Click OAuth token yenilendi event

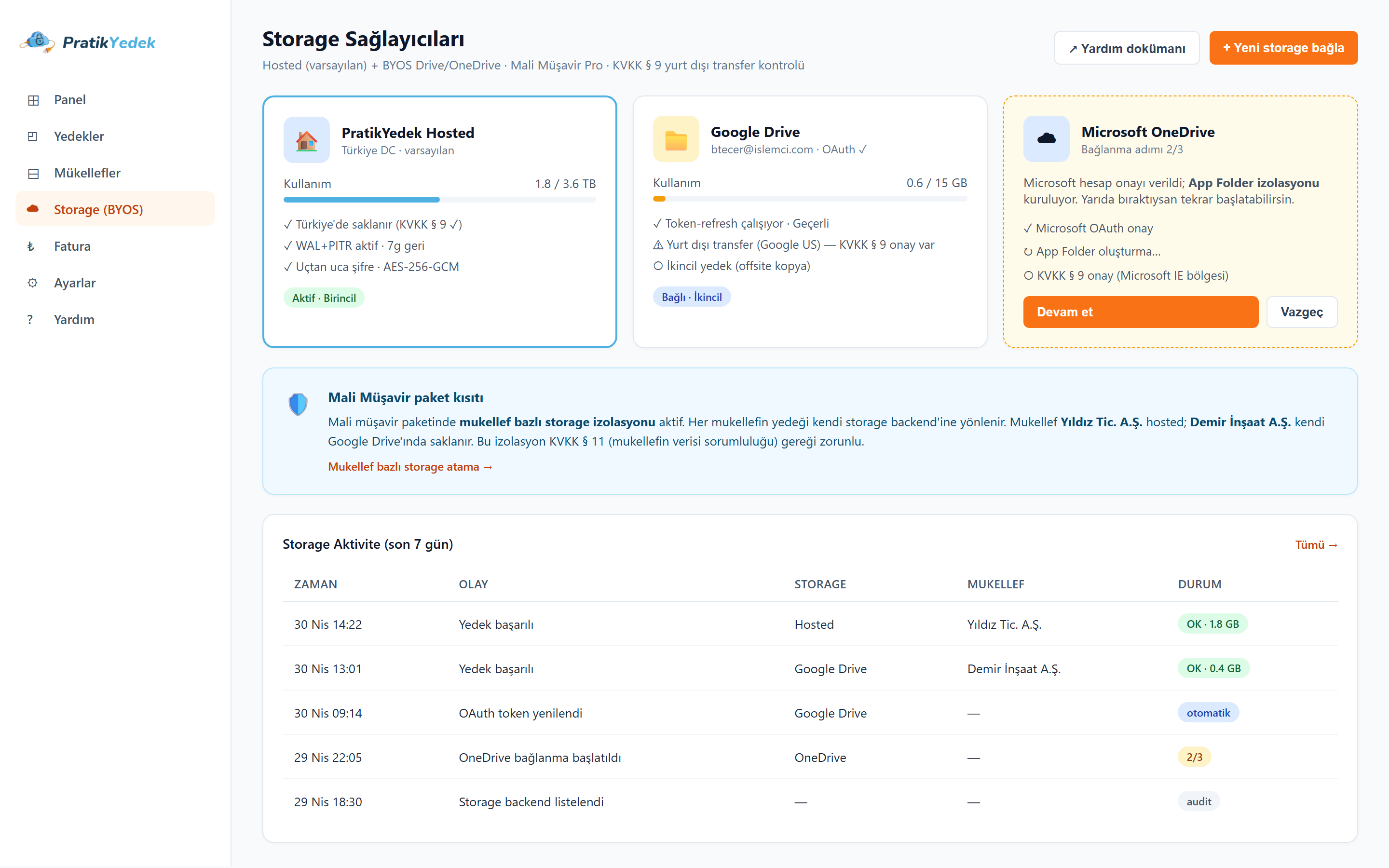[x=520, y=713]
